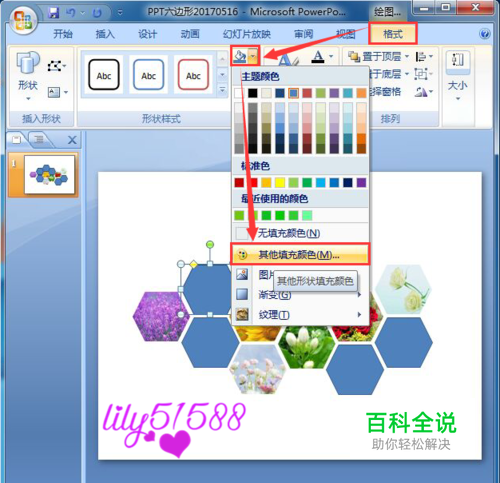Select the white tulips picture hexagon

[x=306, y=347]
